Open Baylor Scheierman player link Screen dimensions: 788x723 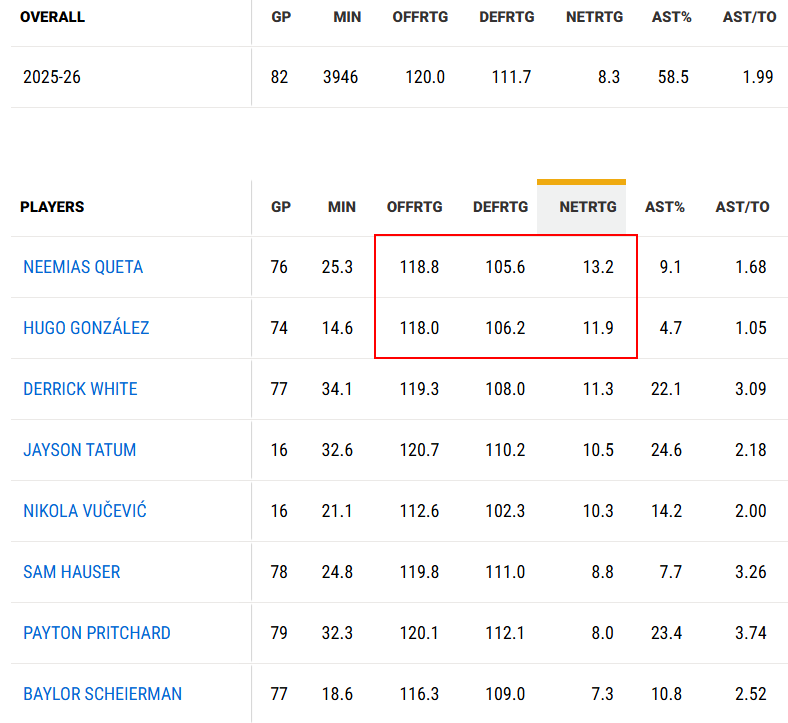[x=102, y=694]
